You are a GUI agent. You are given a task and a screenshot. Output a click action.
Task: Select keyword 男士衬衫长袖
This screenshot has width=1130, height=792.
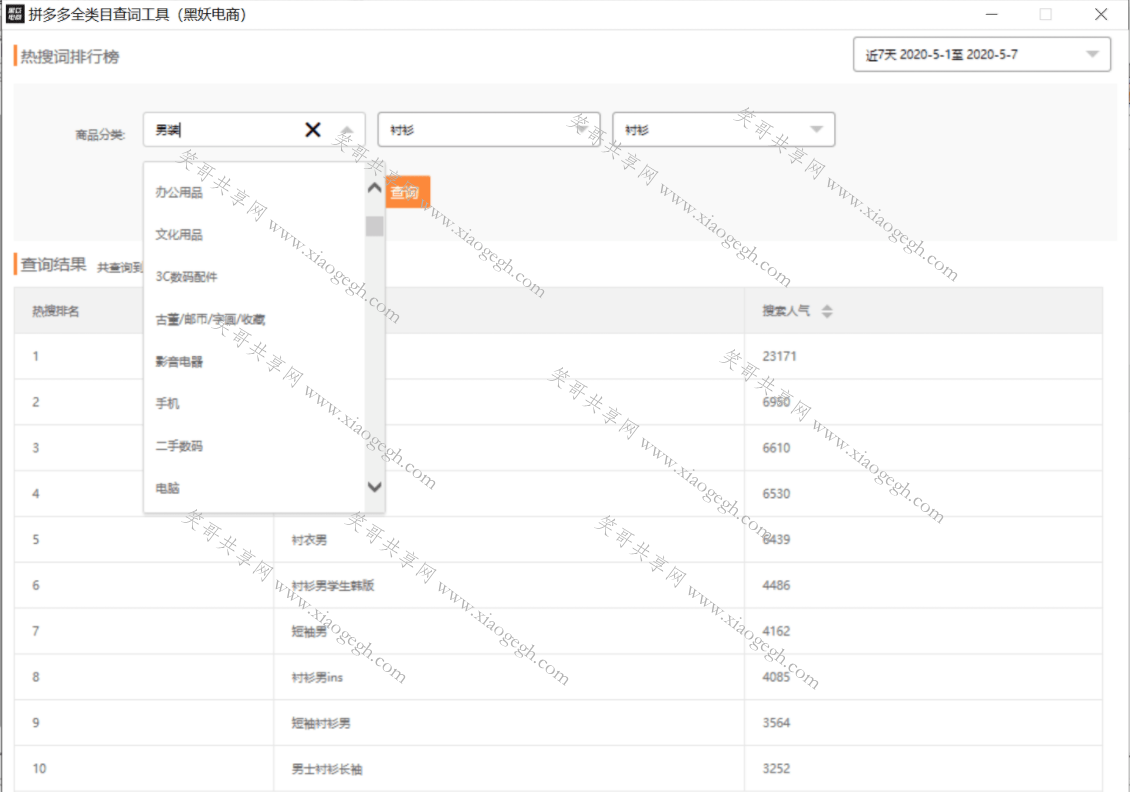coord(327,769)
